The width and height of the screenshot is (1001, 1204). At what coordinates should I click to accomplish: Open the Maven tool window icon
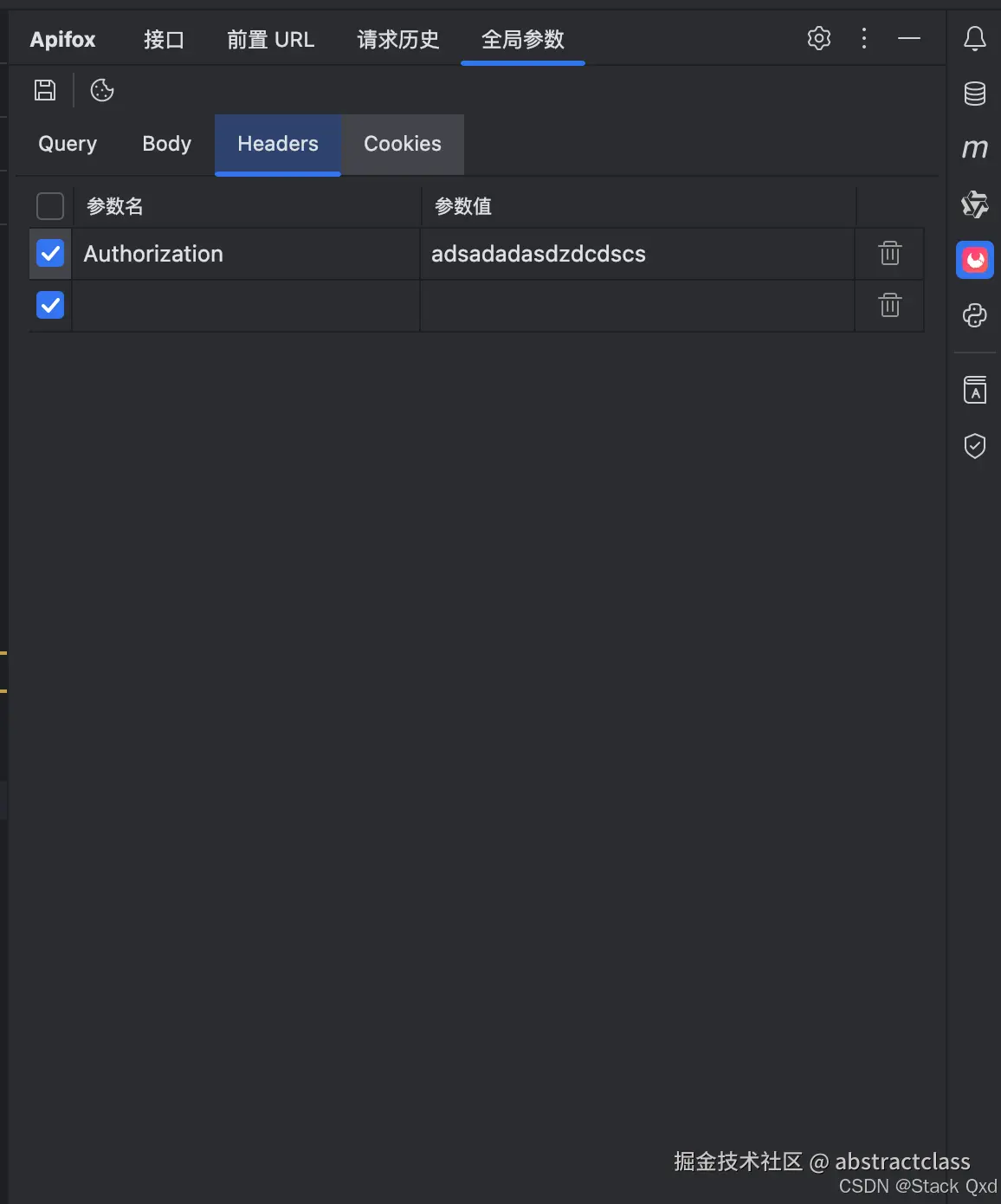point(975,149)
